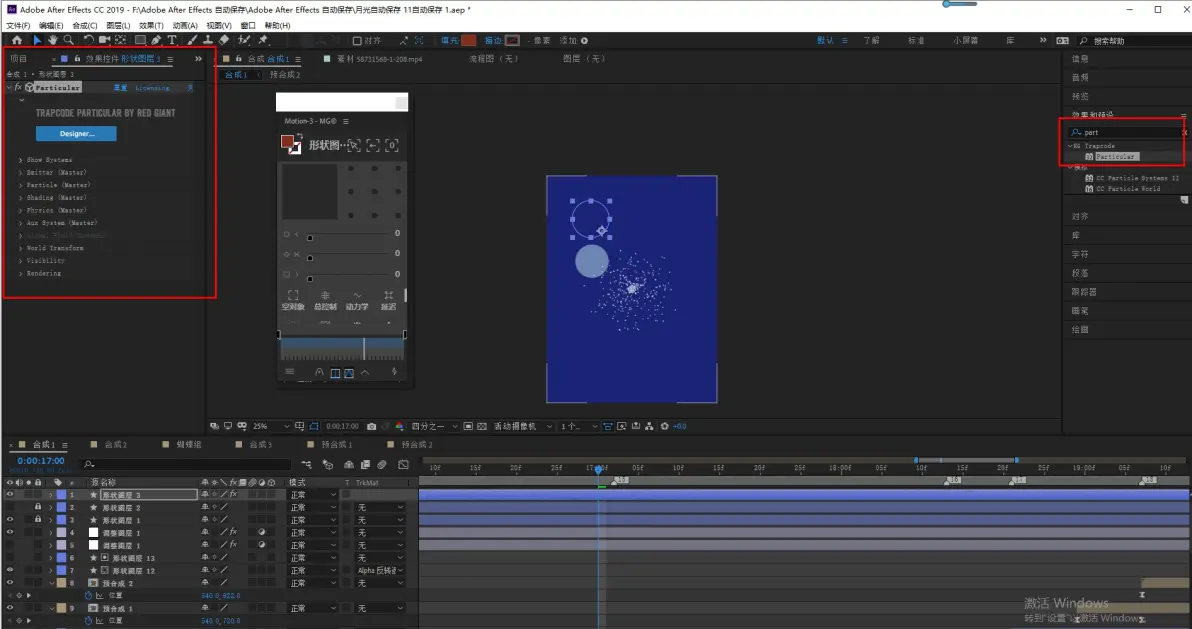Click the Designer... button

[76, 133]
